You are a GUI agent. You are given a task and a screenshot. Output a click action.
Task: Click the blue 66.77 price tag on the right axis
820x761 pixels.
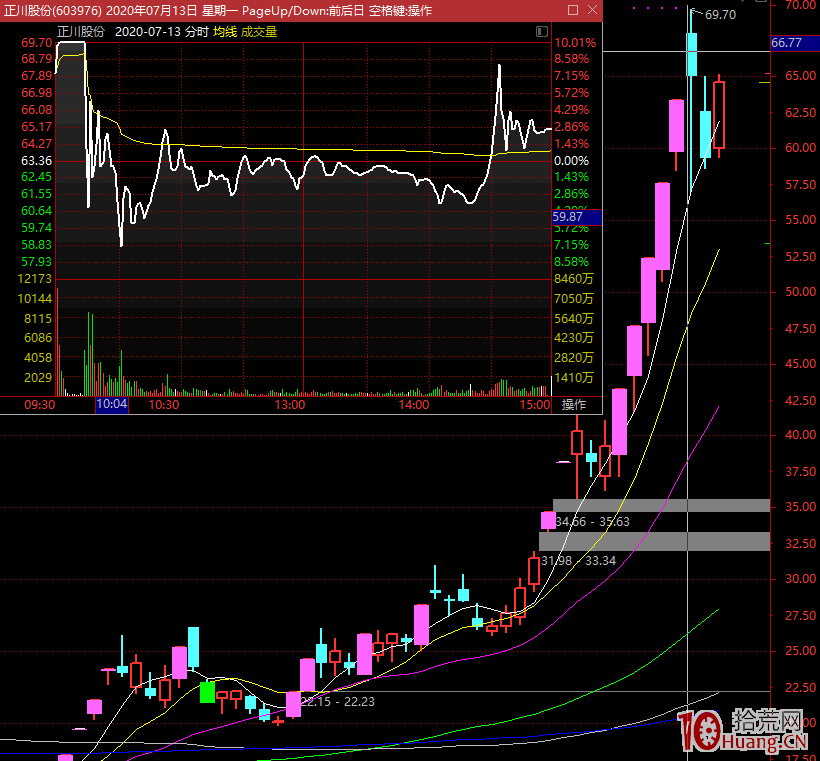click(787, 43)
